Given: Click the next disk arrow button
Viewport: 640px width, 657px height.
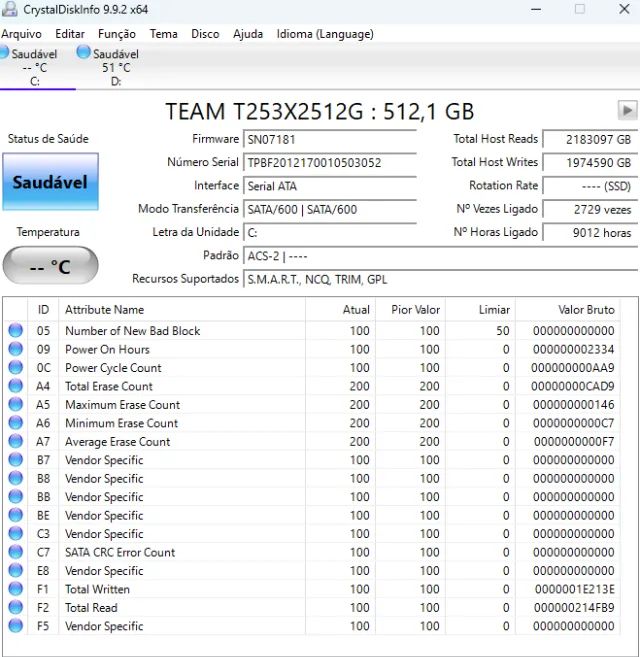Looking at the screenshot, I should [627, 111].
